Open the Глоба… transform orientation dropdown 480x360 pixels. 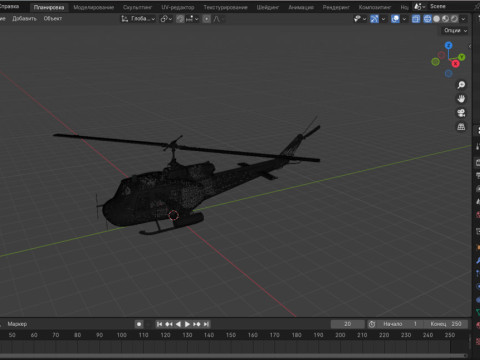click(138, 19)
